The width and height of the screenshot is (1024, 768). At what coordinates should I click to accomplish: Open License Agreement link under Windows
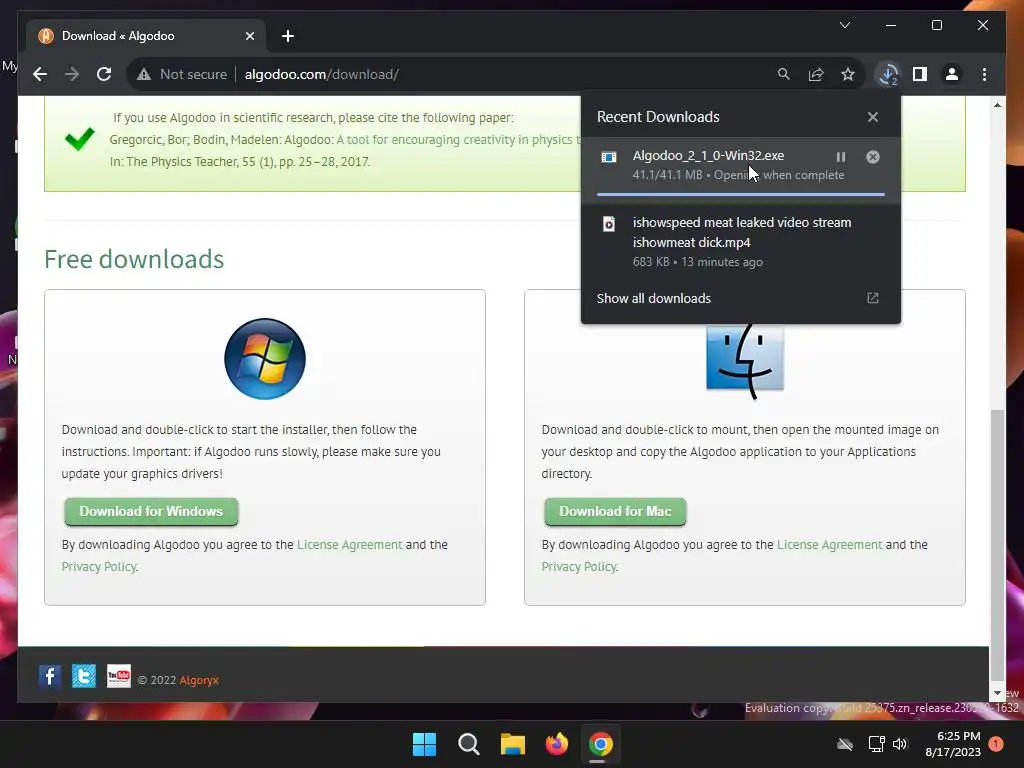click(349, 545)
